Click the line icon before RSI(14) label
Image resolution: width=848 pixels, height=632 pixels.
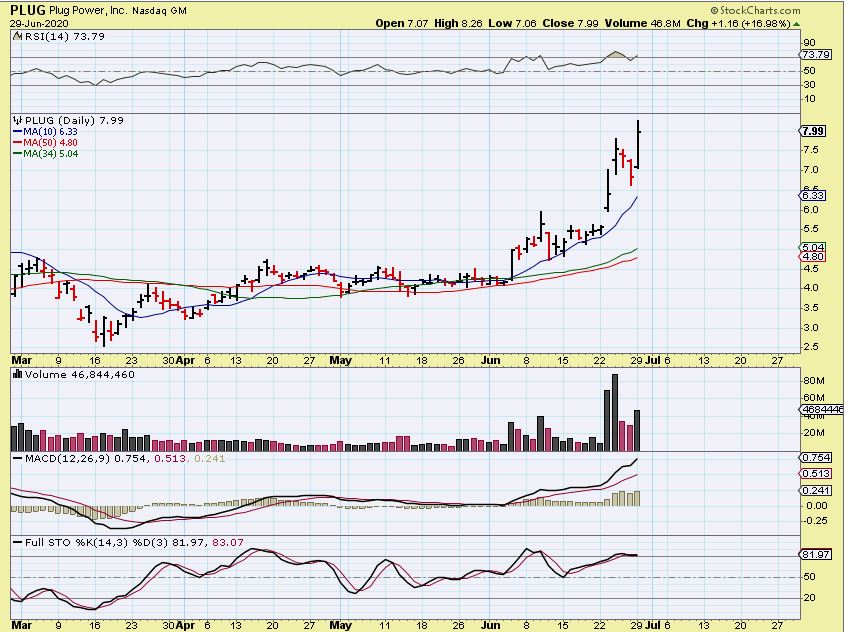pyautogui.click(x=17, y=36)
